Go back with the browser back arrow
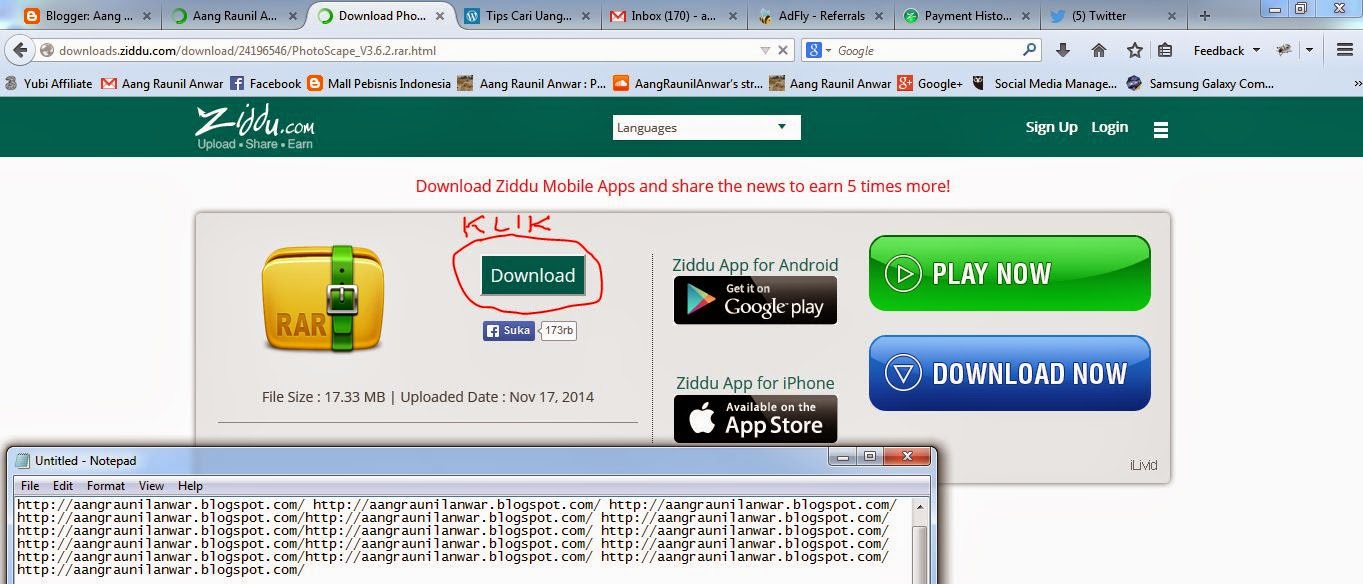 coord(19,50)
